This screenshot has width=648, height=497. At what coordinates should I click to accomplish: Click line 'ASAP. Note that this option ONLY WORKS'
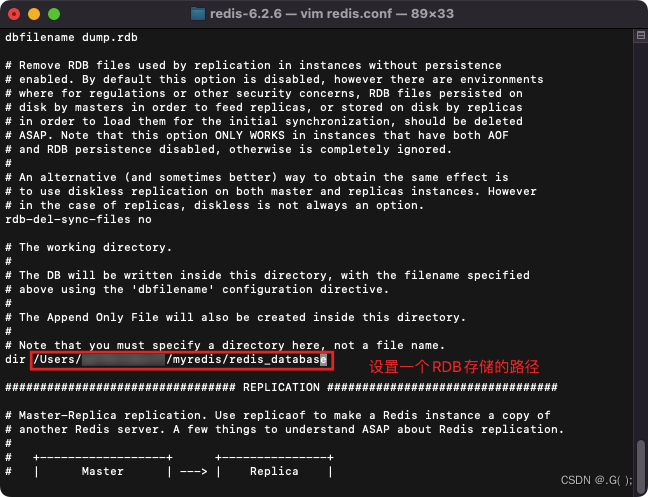click(x=257, y=135)
